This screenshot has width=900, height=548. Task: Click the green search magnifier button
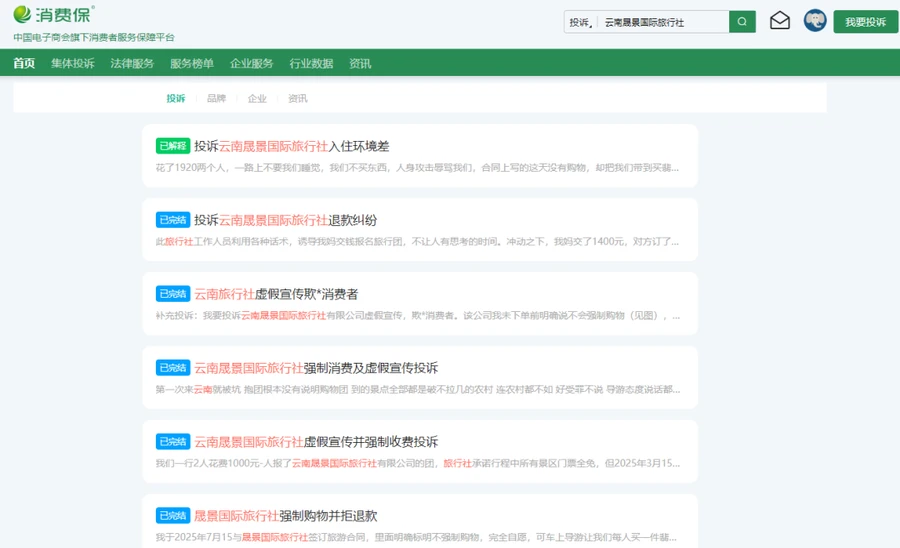[742, 22]
